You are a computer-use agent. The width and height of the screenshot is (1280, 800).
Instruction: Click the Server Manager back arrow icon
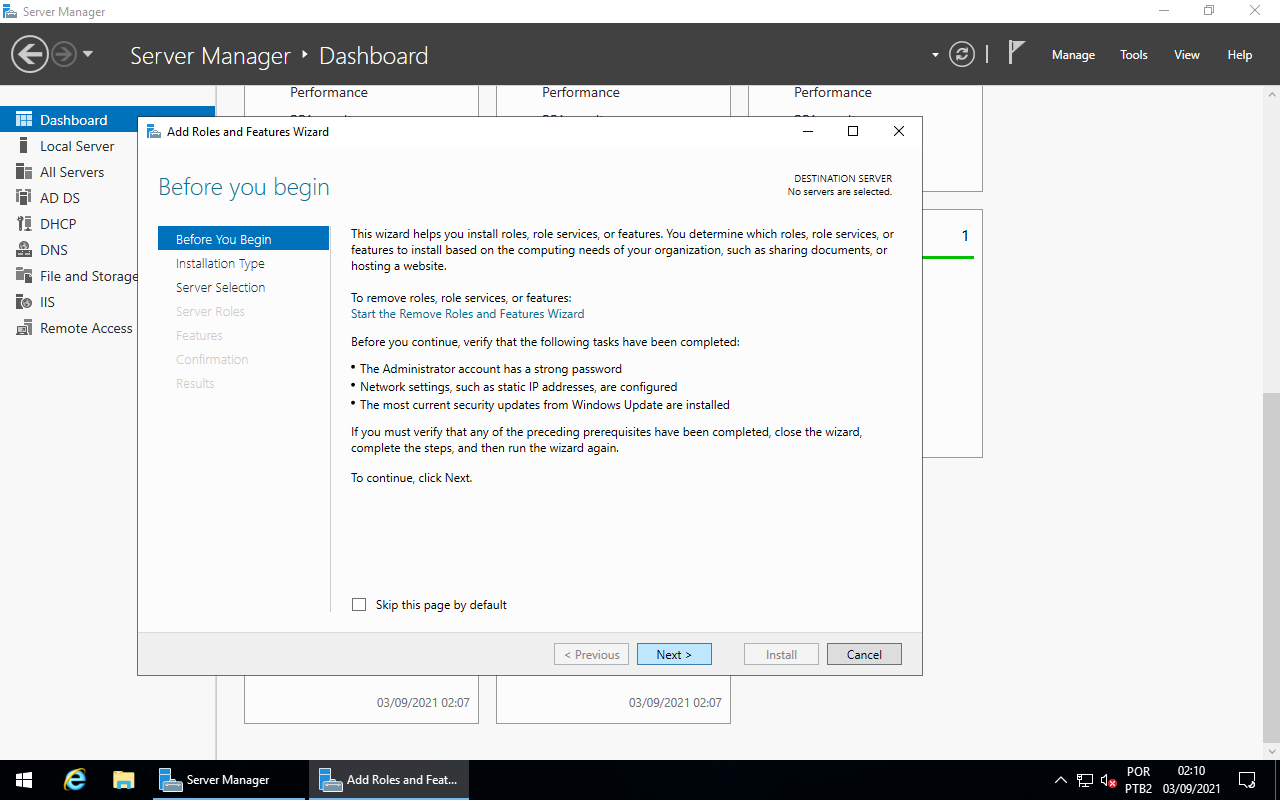coord(30,54)
